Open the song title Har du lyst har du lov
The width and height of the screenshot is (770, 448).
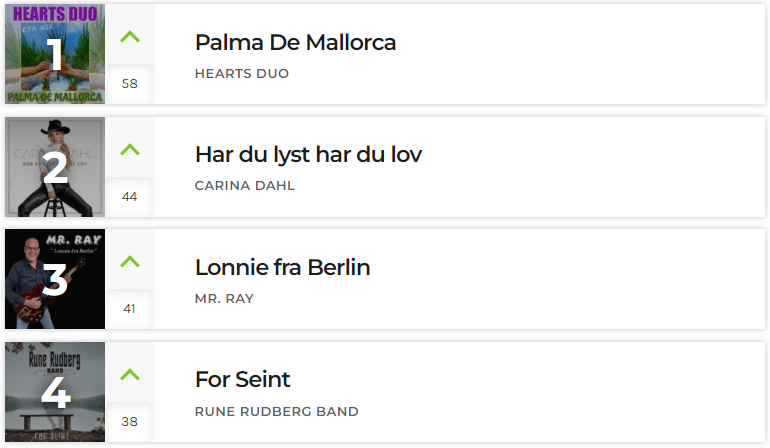pyautogui.click(x=308, y=155)
